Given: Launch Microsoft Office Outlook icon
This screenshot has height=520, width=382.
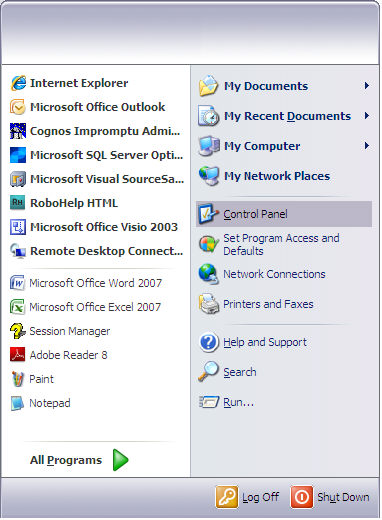Looking at the screenshot, I should click(18, 107).
